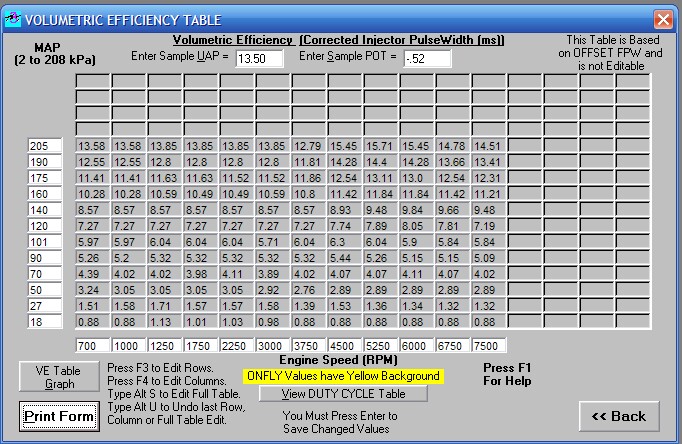
Task: Select RPM column header 7500
Action: tap(489, 346)
